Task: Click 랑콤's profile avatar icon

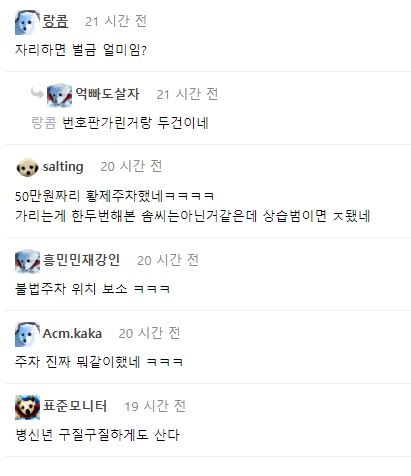Action: click(x=27, y=22)
